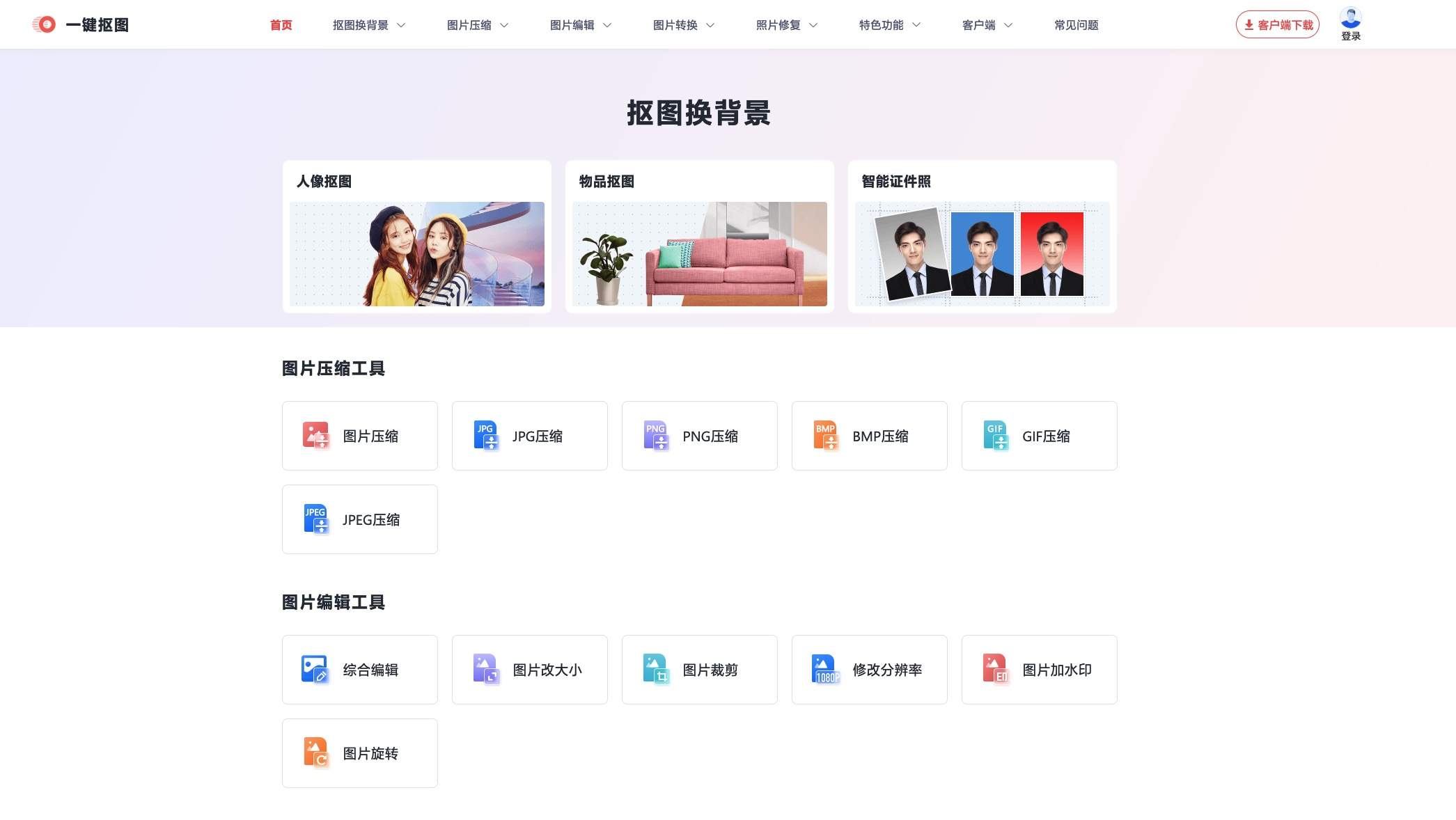
Task: Click the BMP压缩 tool icon
Action: coord(826,435)
